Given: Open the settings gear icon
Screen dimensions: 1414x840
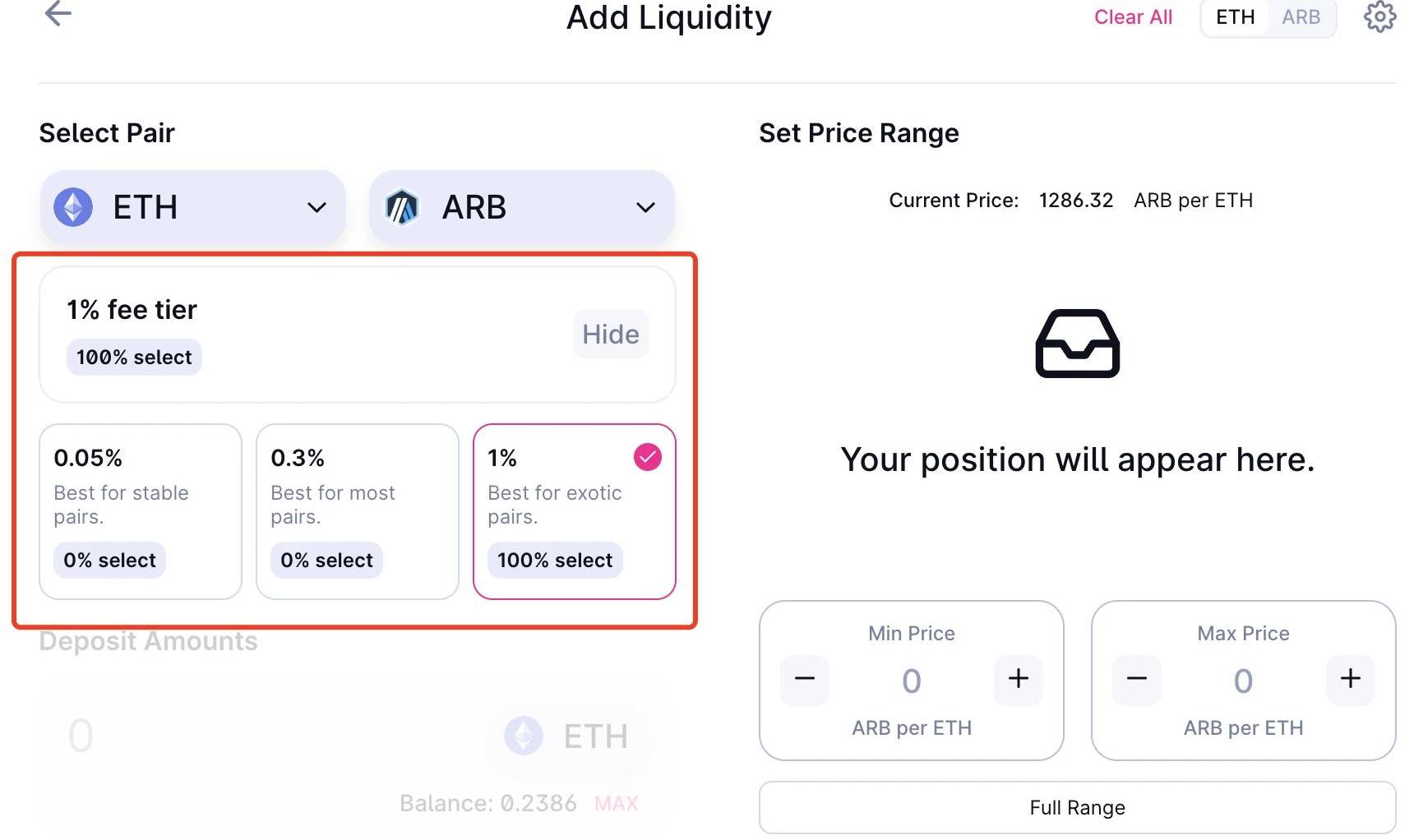Looking at the screenshot, I should 1379,16.
